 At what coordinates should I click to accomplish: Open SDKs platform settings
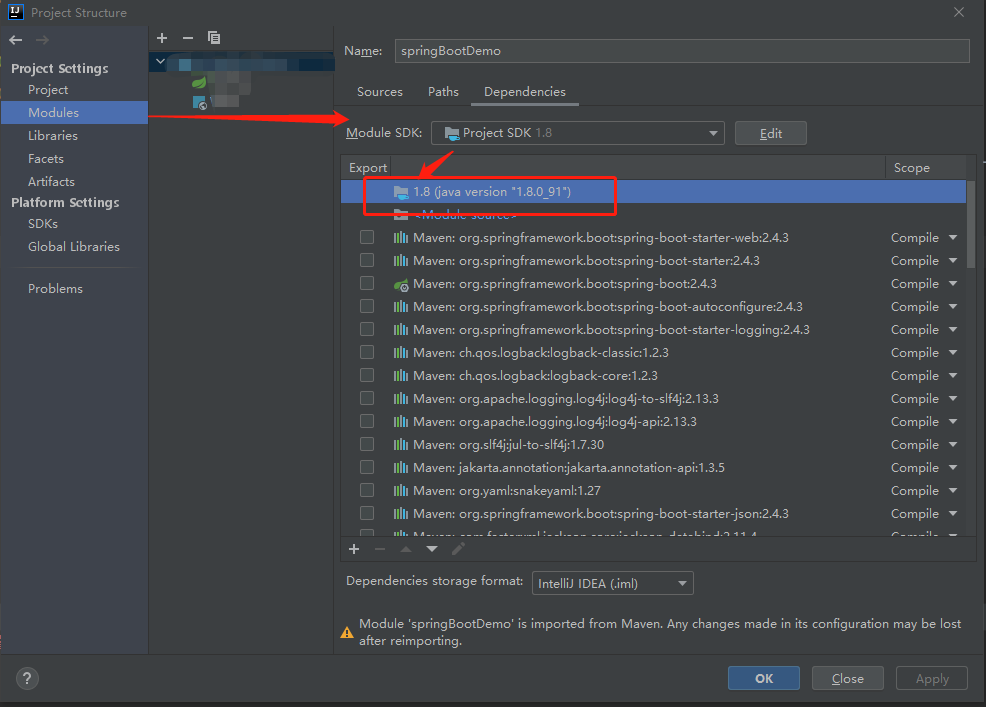[x=43, y=224]
